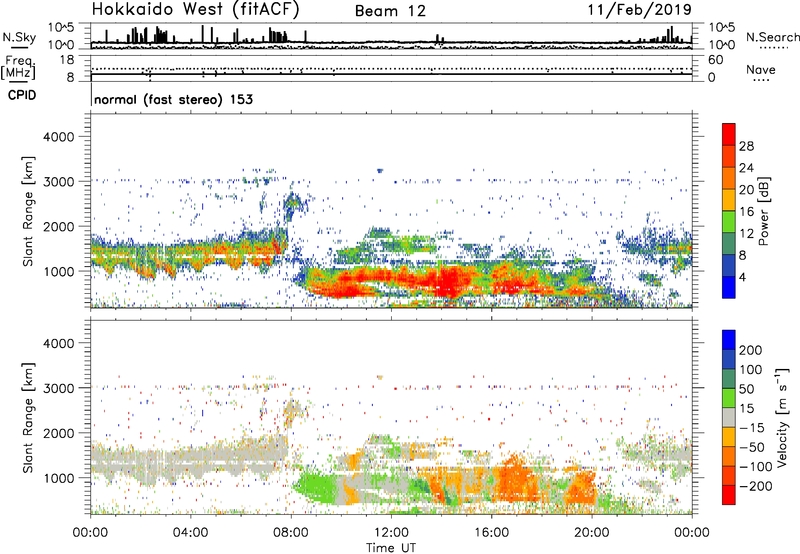
Task: Click the -50 label on Velocity colorbar
Action: tap(752, 447)
